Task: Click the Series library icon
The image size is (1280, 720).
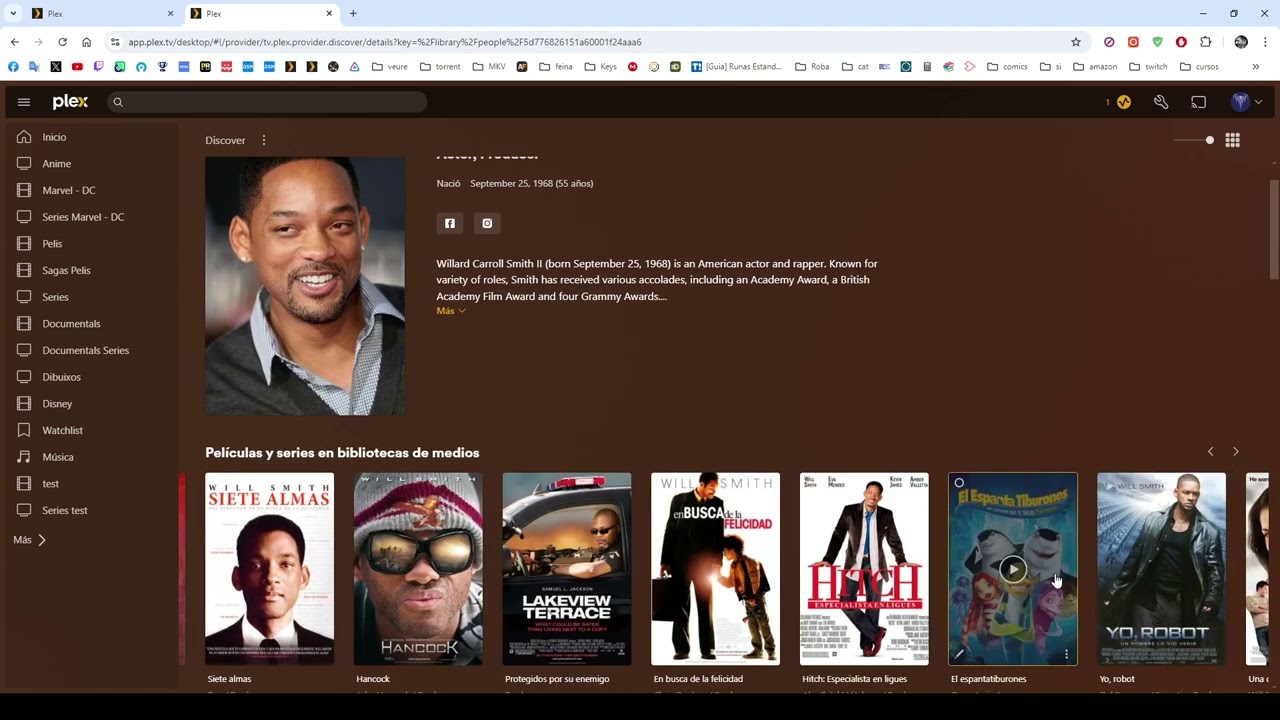Action: (24, 297)
